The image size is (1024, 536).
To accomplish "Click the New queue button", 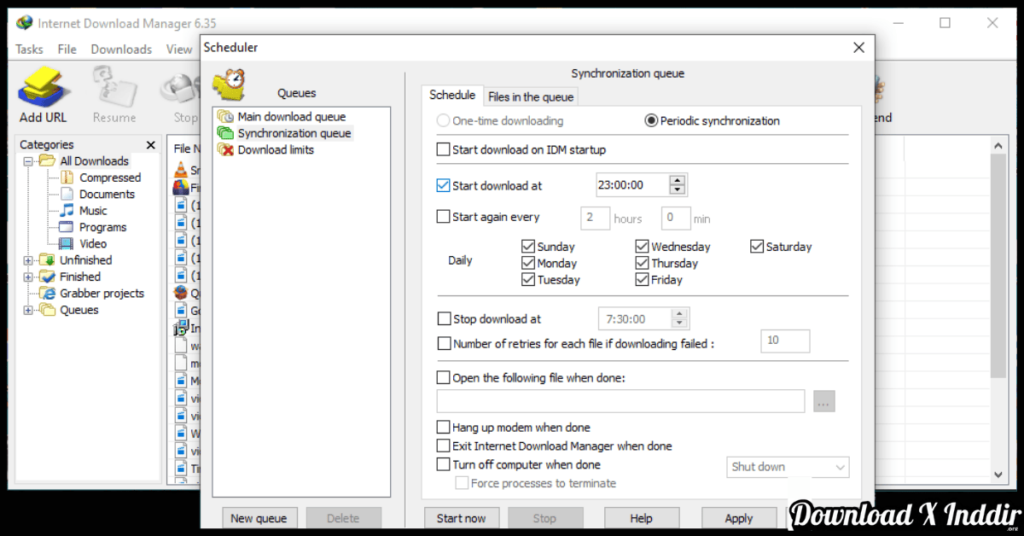I will pos(258,518).
